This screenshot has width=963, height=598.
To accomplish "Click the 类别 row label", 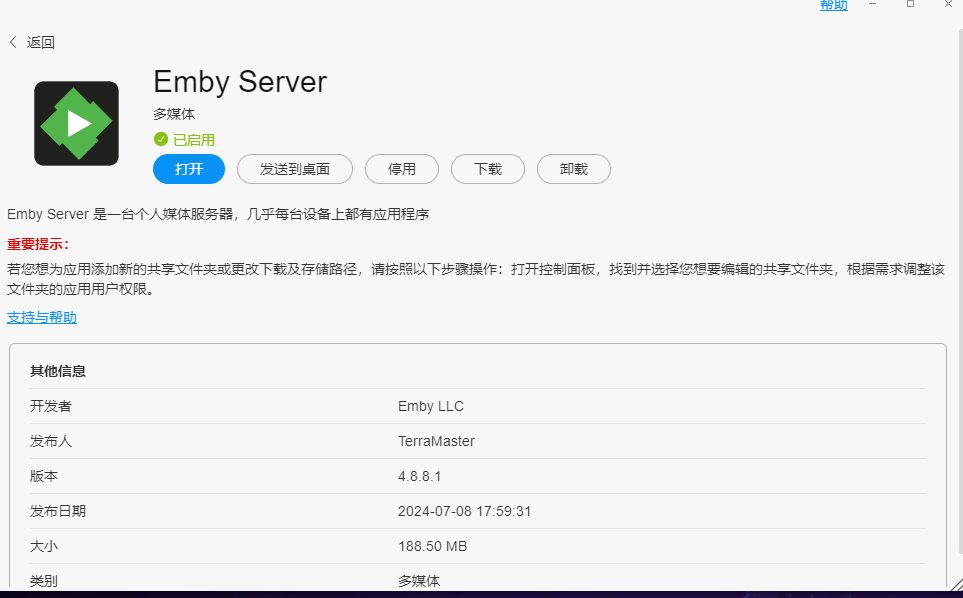I will tap(44, 581).
